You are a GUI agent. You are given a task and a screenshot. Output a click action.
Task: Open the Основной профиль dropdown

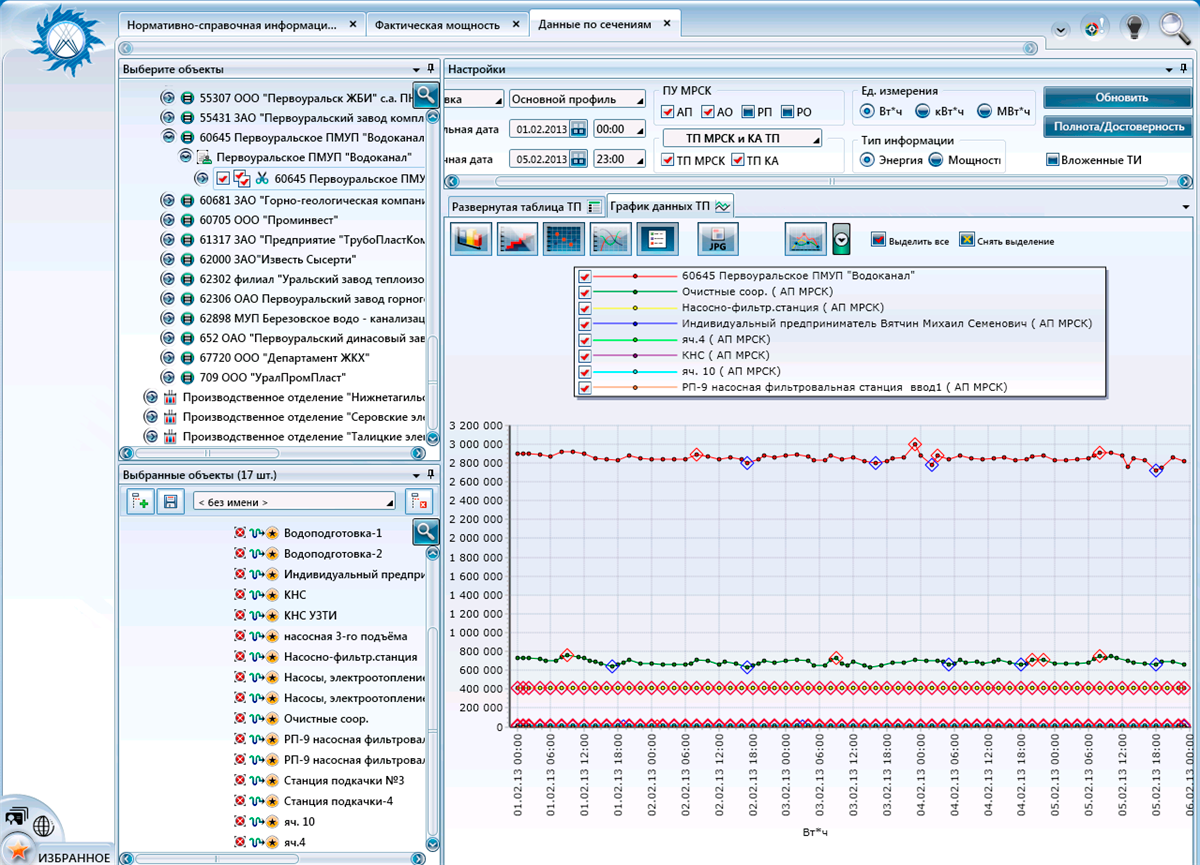click(x=577, y=99)
